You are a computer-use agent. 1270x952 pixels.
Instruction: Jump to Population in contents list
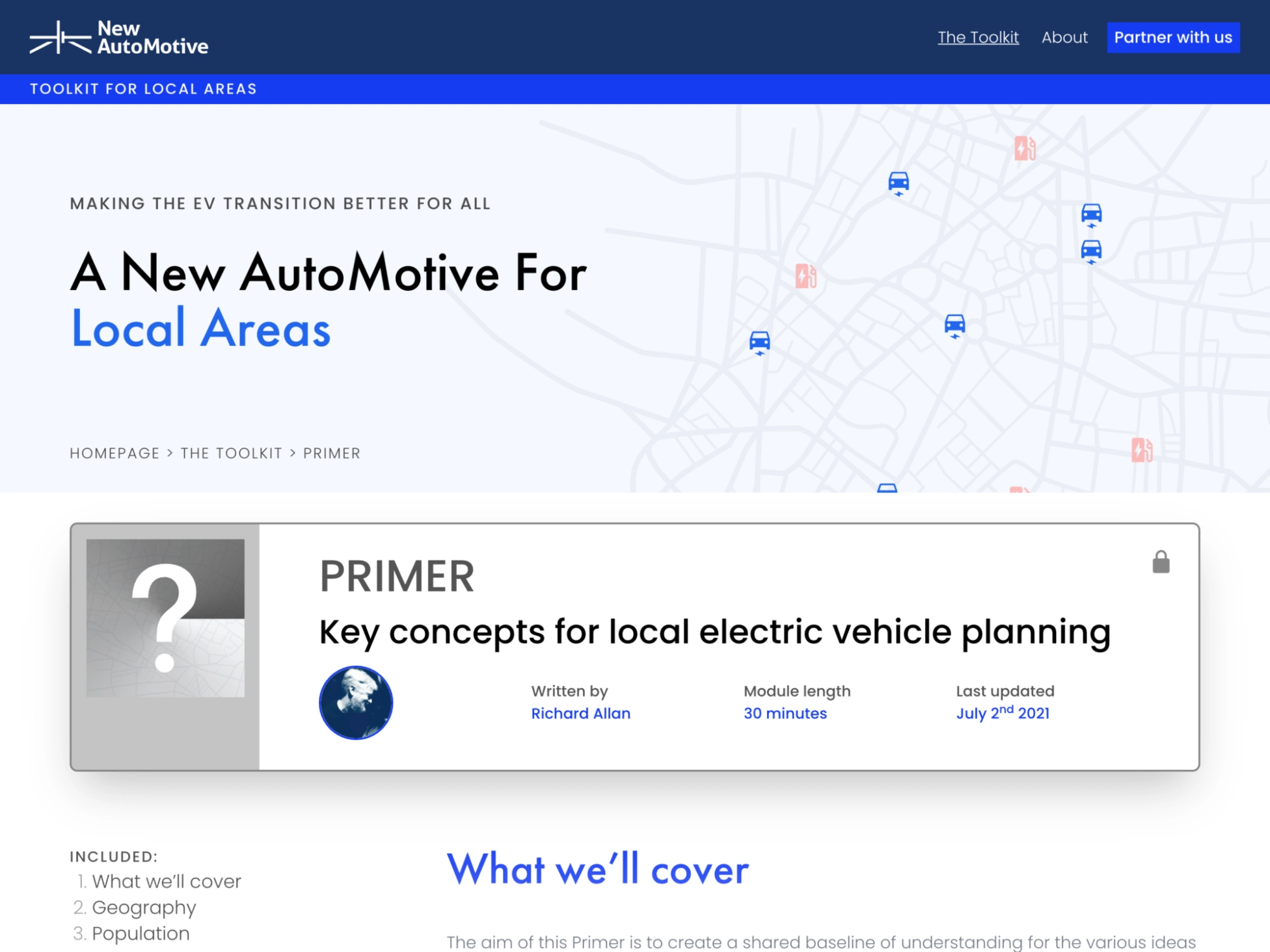(141, 933)
